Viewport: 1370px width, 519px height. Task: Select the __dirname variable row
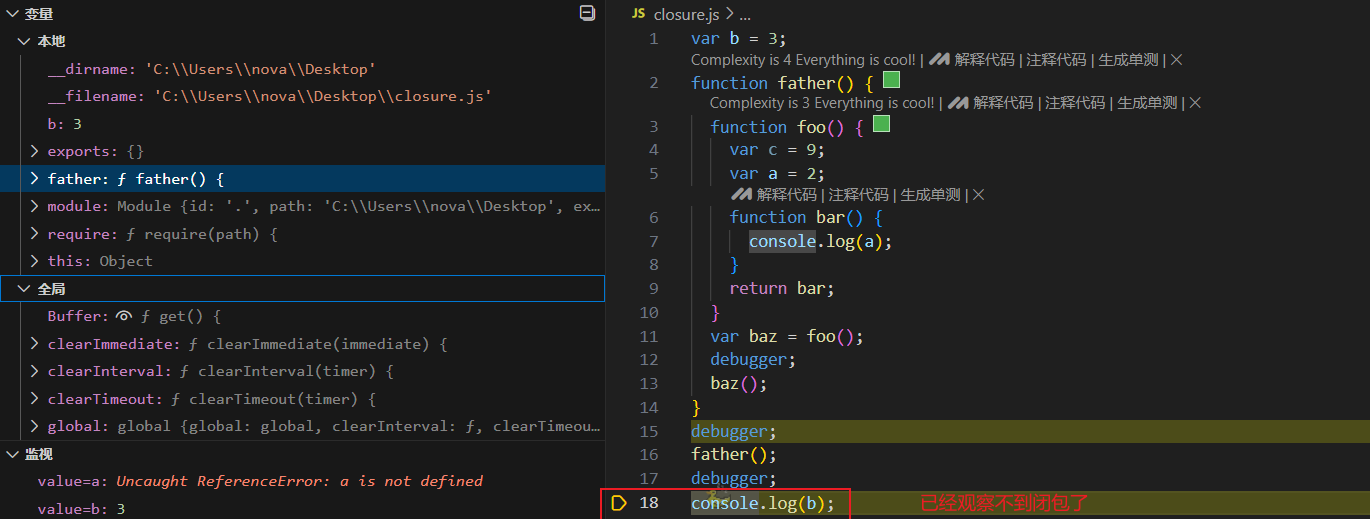pyautogui.click(x=302, y=69)
